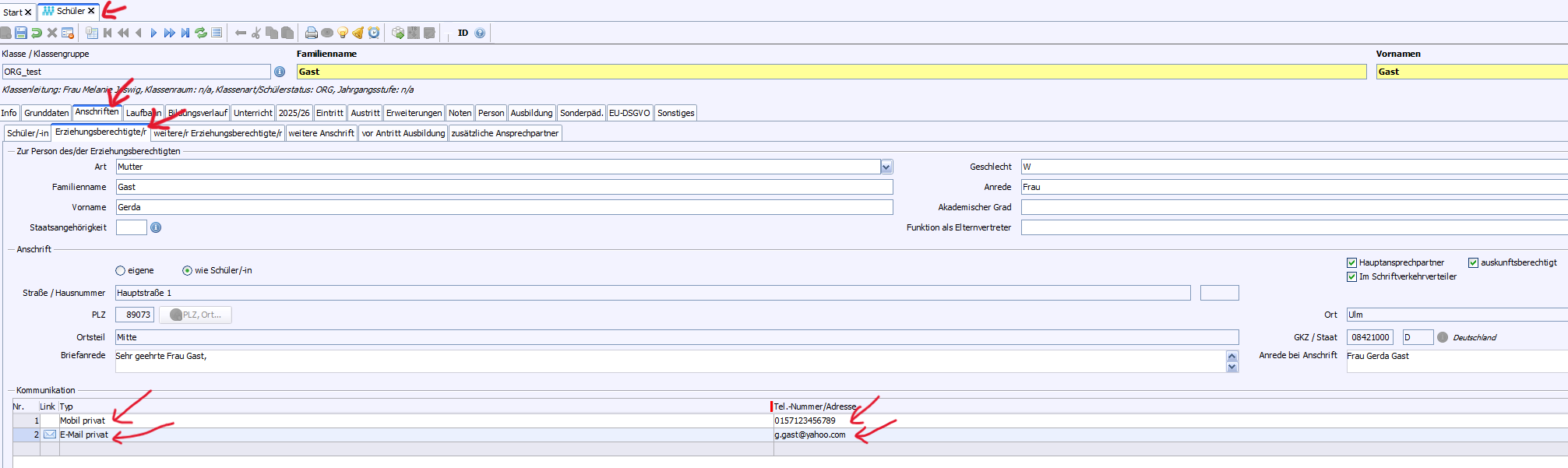
Task: Click the blue help question mark icon
Action: [480, 33]
